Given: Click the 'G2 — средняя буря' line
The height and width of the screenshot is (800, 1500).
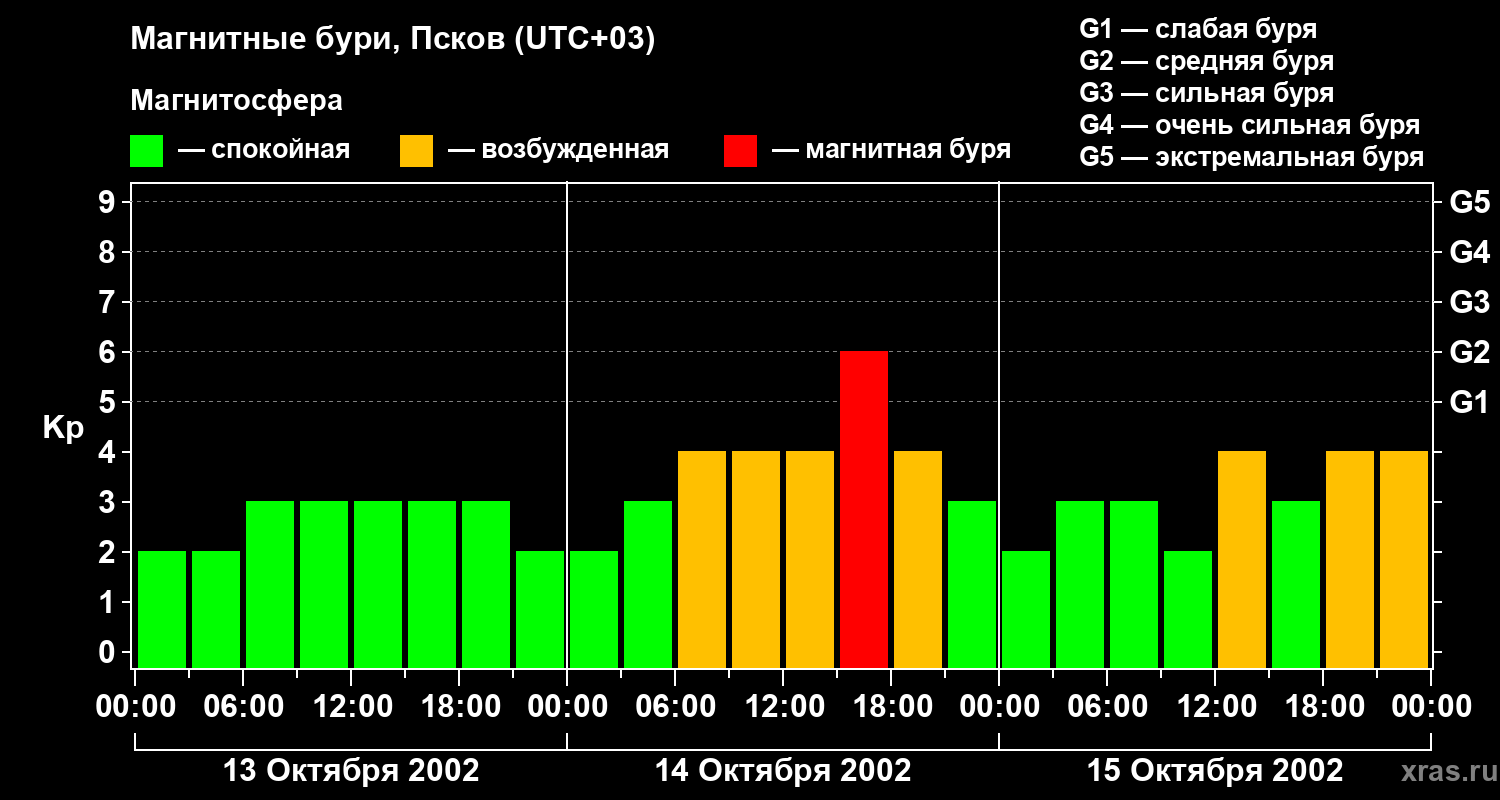Looking at the screenshot, I should (x=1206, y=61).
